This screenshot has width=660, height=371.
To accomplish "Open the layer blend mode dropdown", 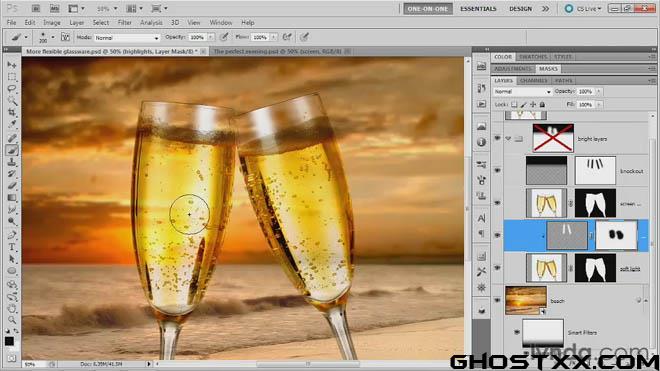I will point(522,91).
